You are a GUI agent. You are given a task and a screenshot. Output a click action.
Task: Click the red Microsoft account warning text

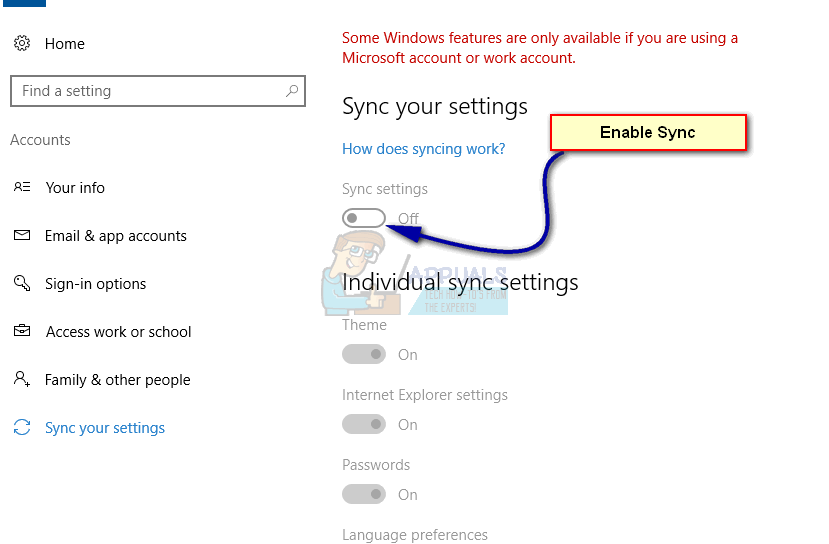[x=540, y=48]
